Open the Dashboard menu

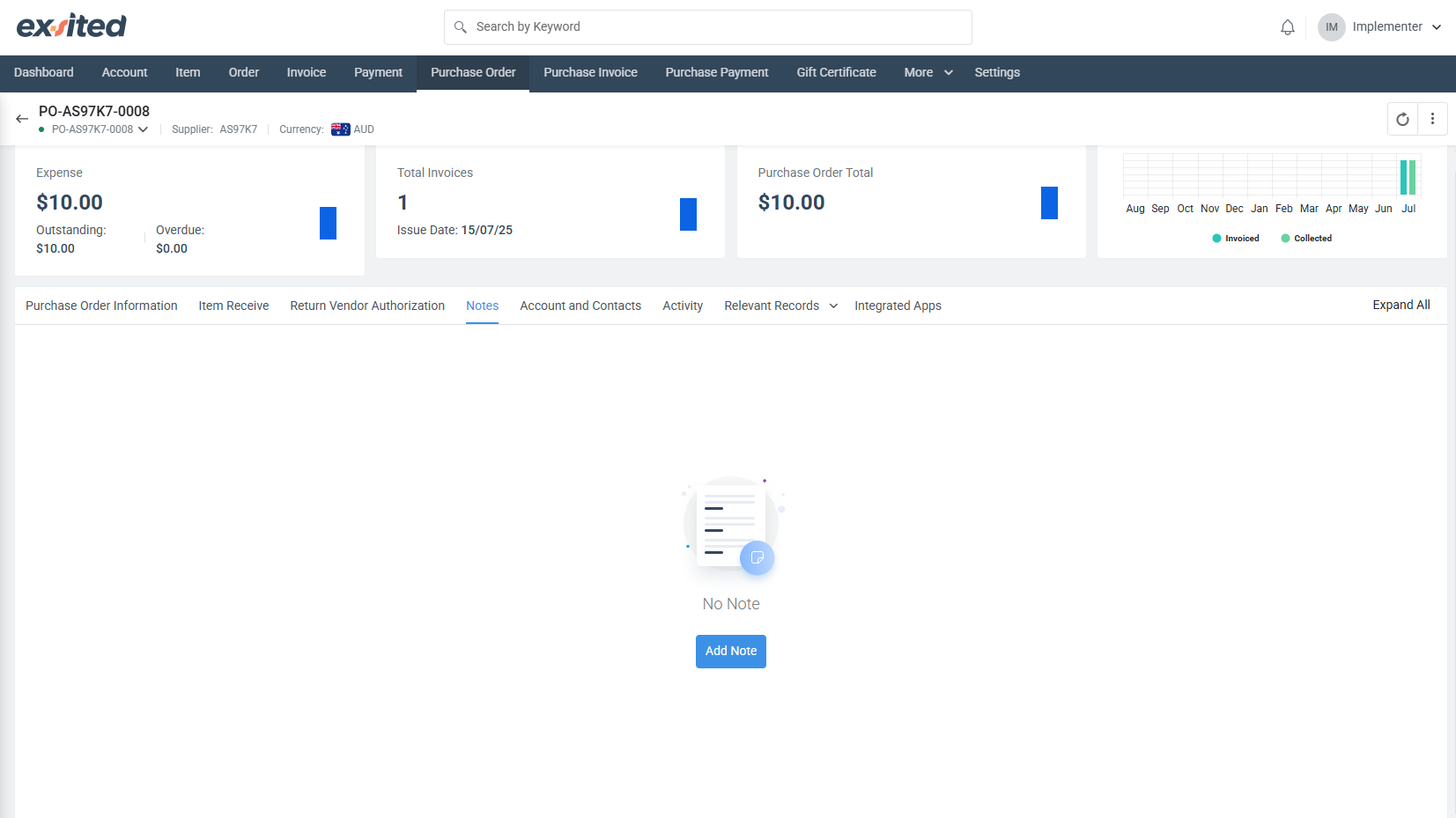(44, 73)
